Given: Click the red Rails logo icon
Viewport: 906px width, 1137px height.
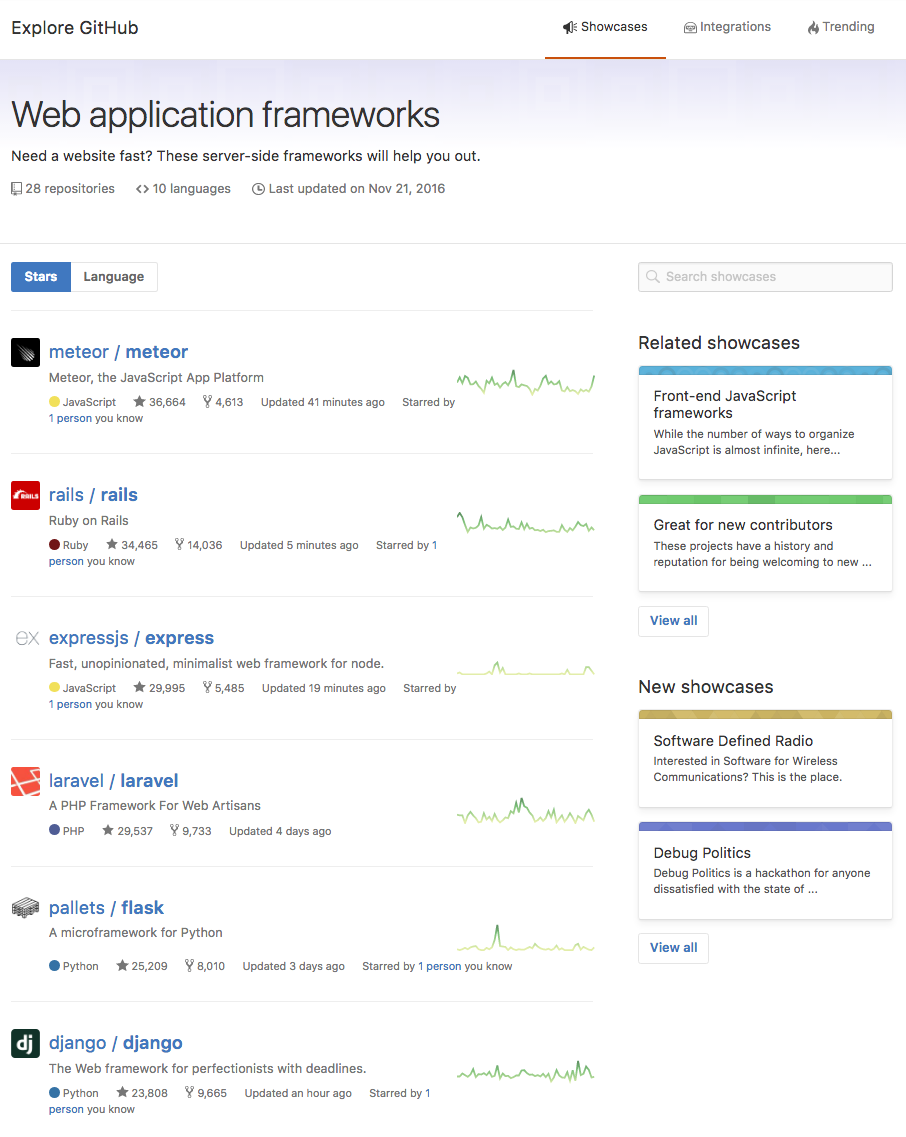Looking at the screenshot, I should click(25, 495).
